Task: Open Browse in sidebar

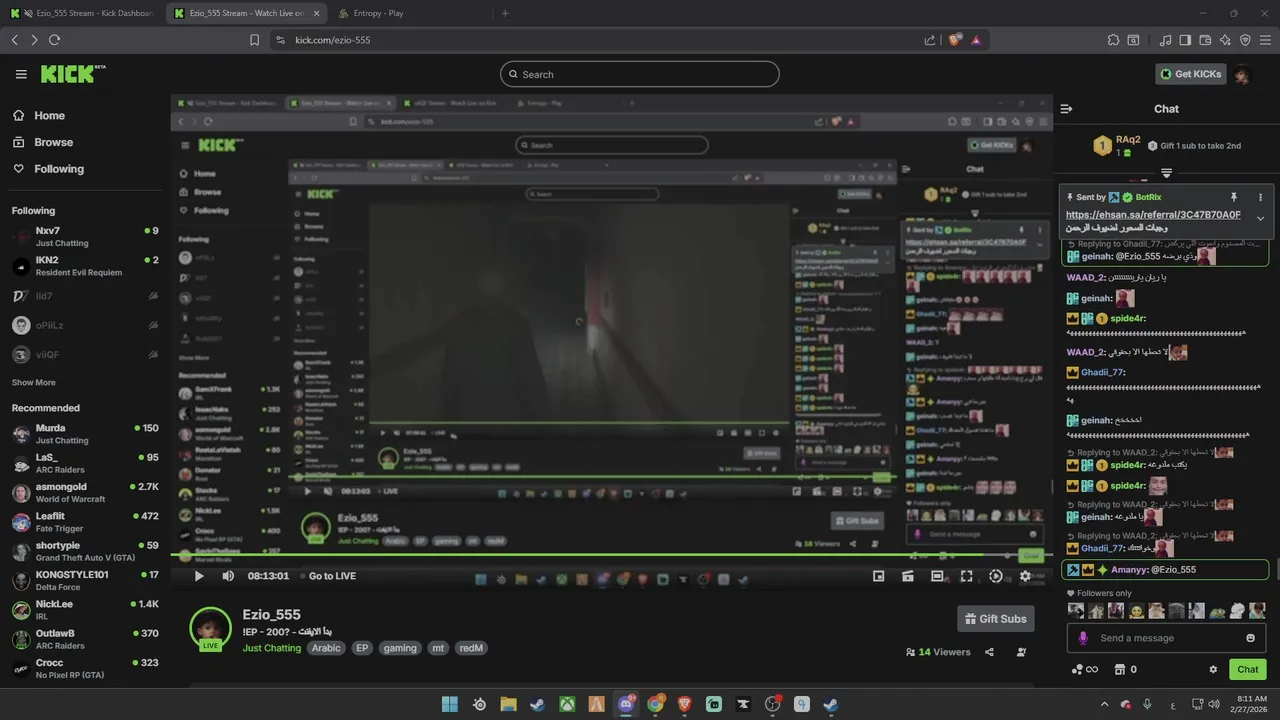Action: pyautogui.click(x=44, y=142)
